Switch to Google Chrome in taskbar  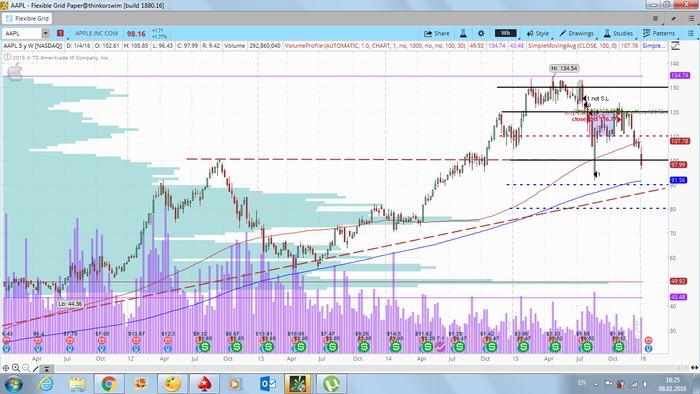[109, 383]
